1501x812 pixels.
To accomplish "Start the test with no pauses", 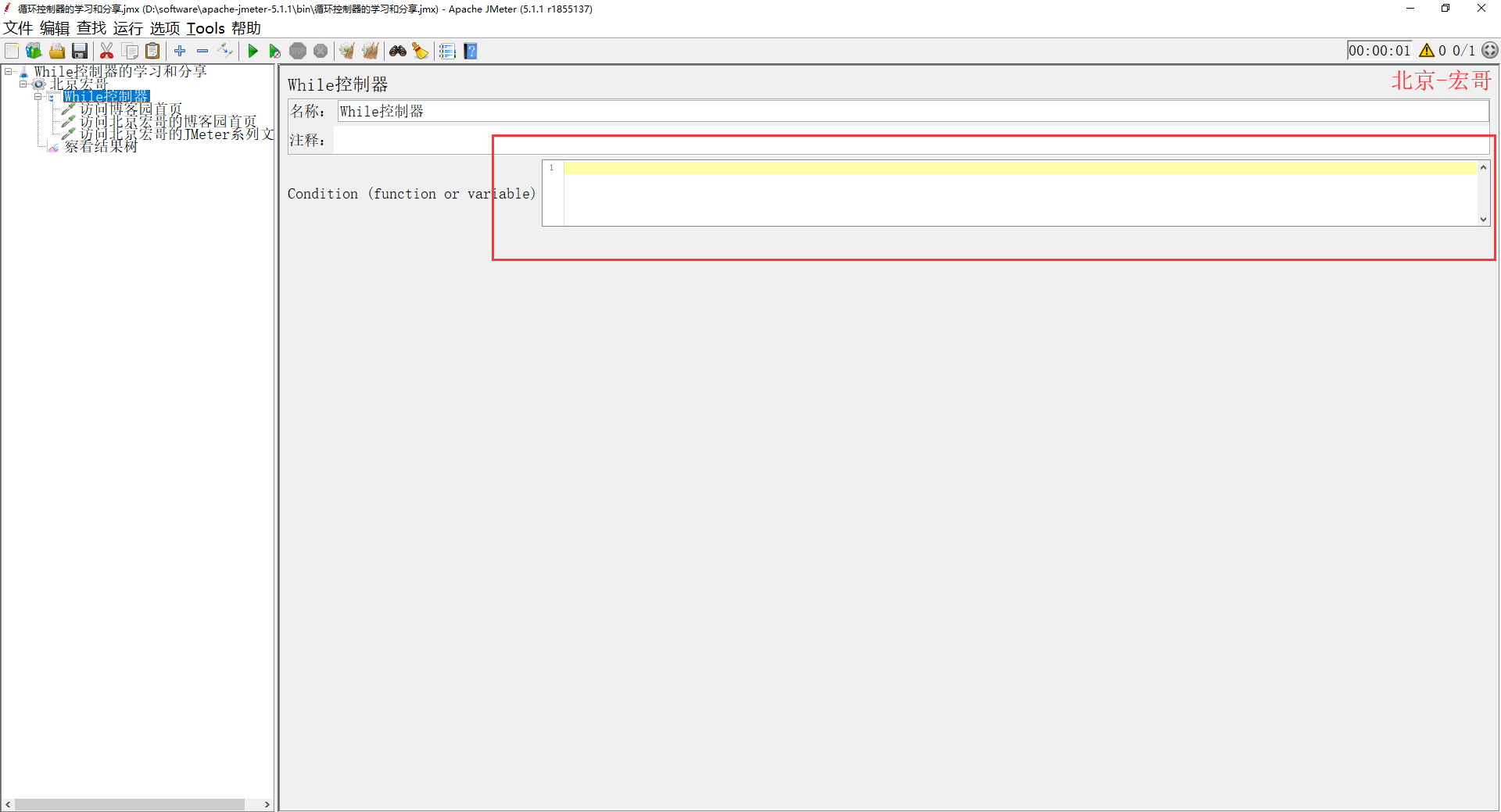I will [274, 51].
